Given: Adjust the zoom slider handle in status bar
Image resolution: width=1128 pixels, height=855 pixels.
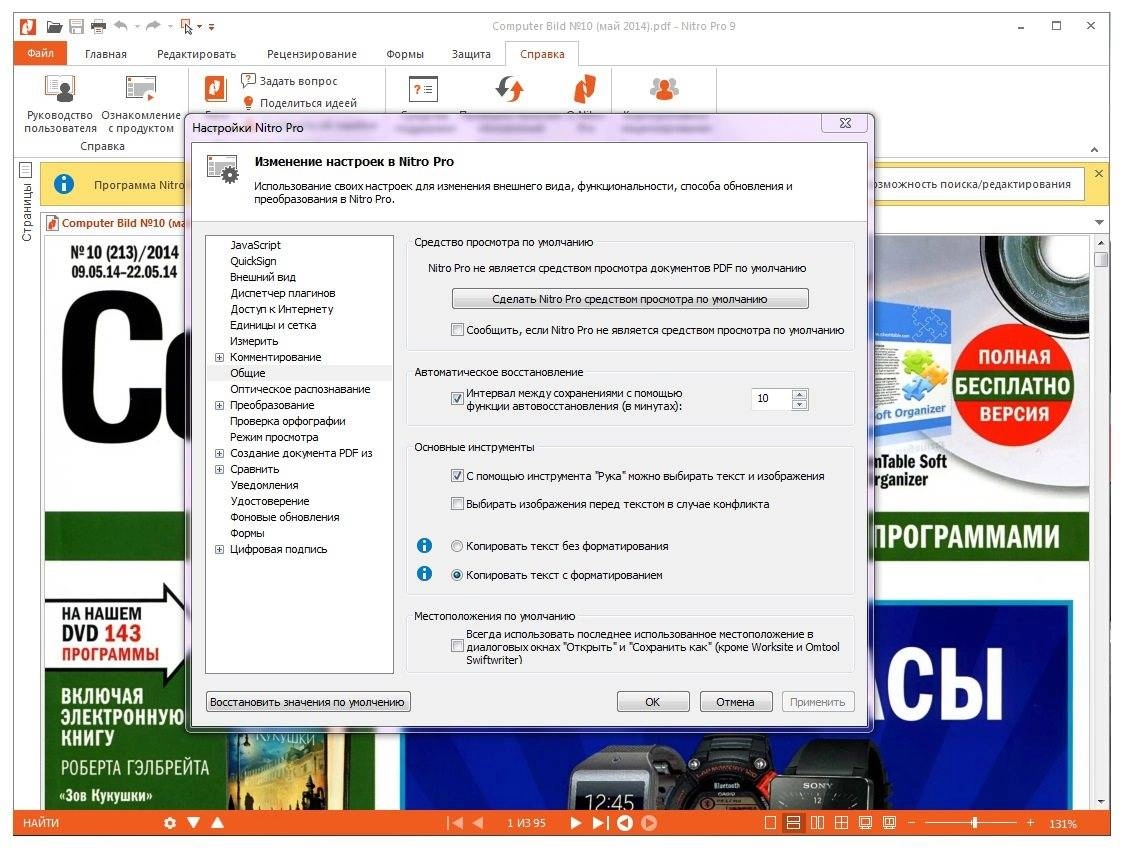Looking at the screenshot, I should pos(975,823).
